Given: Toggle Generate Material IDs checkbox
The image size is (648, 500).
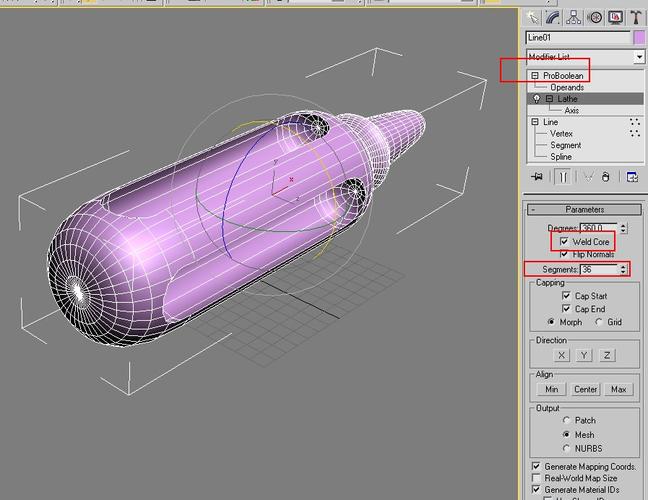Looking at the screenshot, I should pyautogui.click(x=536, y=489).
